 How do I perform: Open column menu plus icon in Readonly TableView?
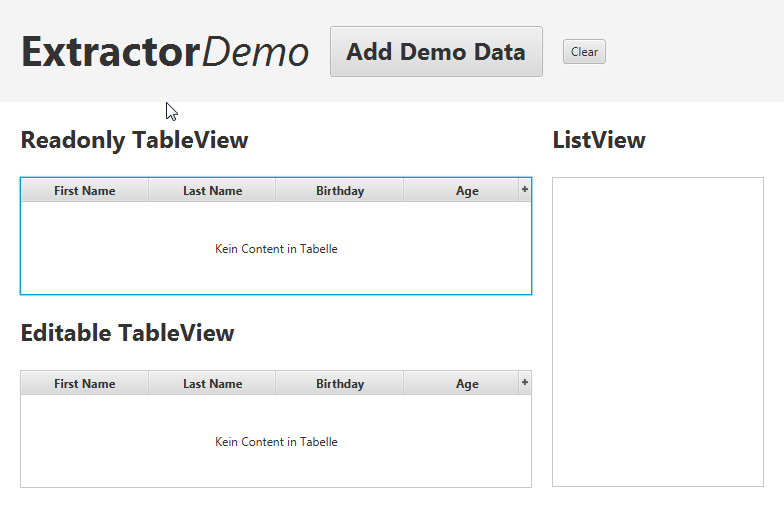[x=524, y=190]
